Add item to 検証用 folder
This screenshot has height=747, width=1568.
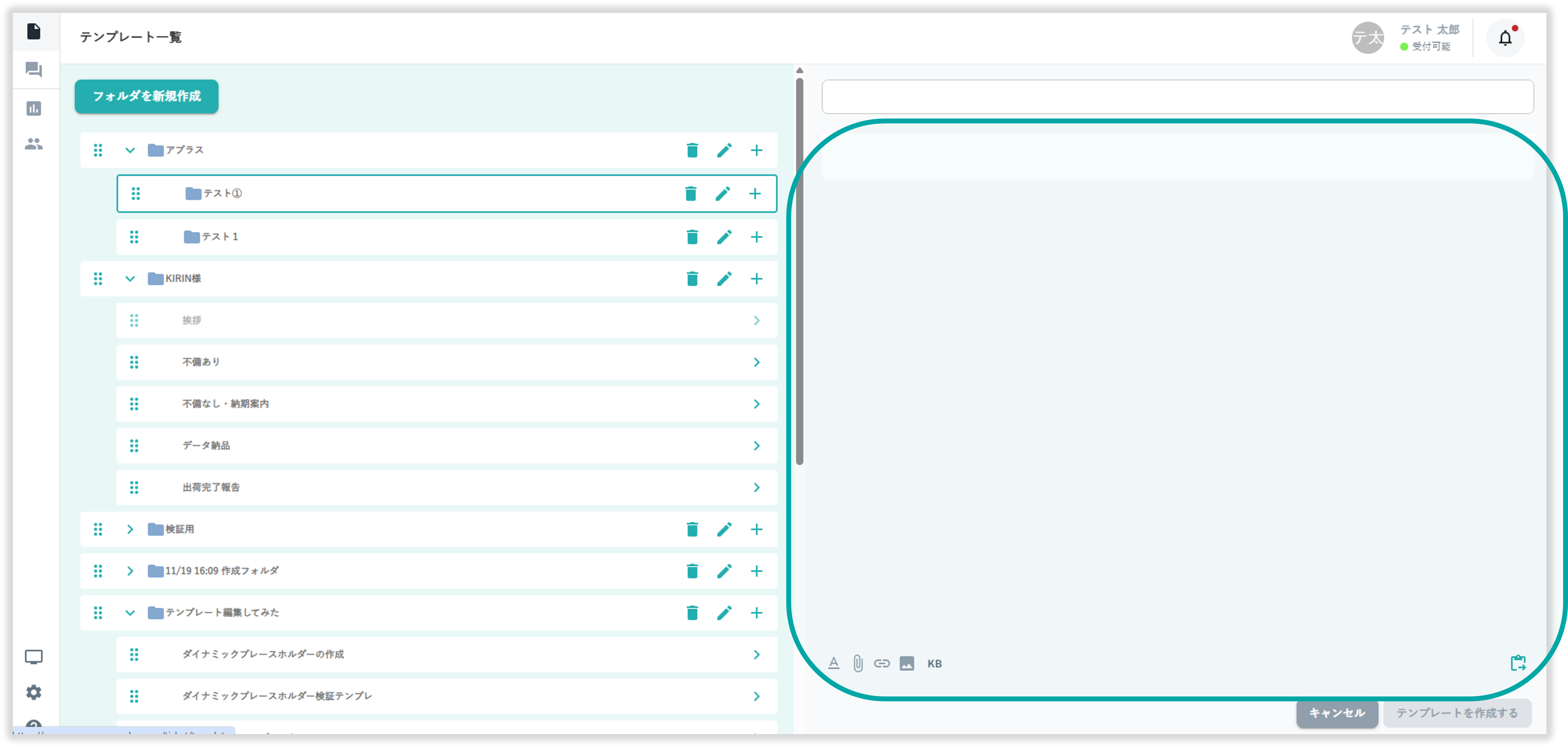click(x=756, y=529)
